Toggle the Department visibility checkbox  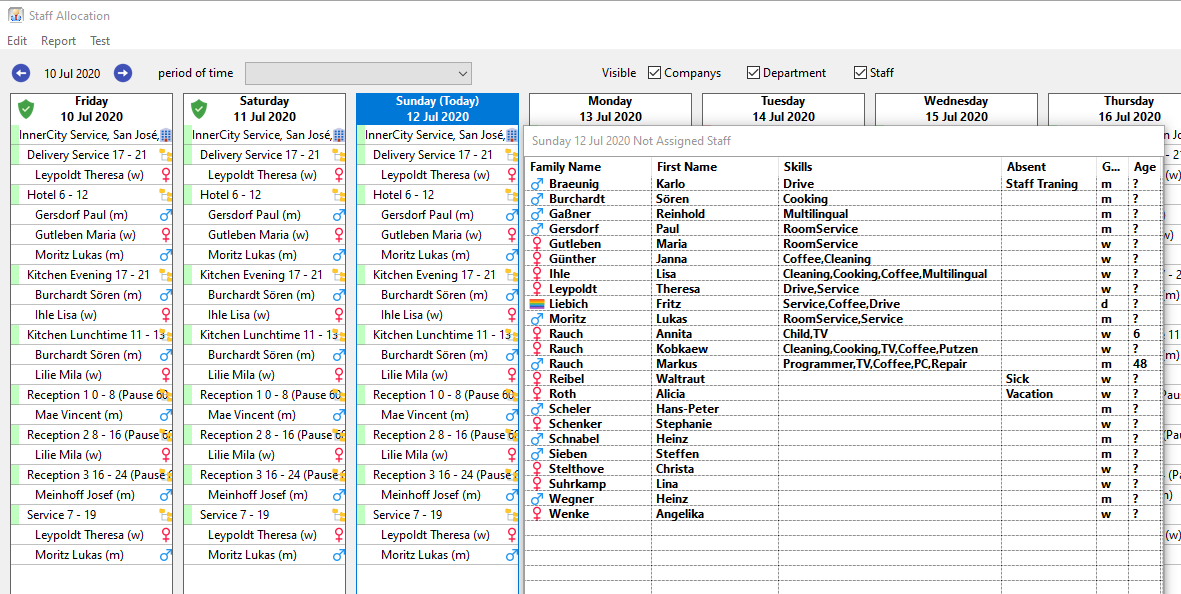[753, 73]
